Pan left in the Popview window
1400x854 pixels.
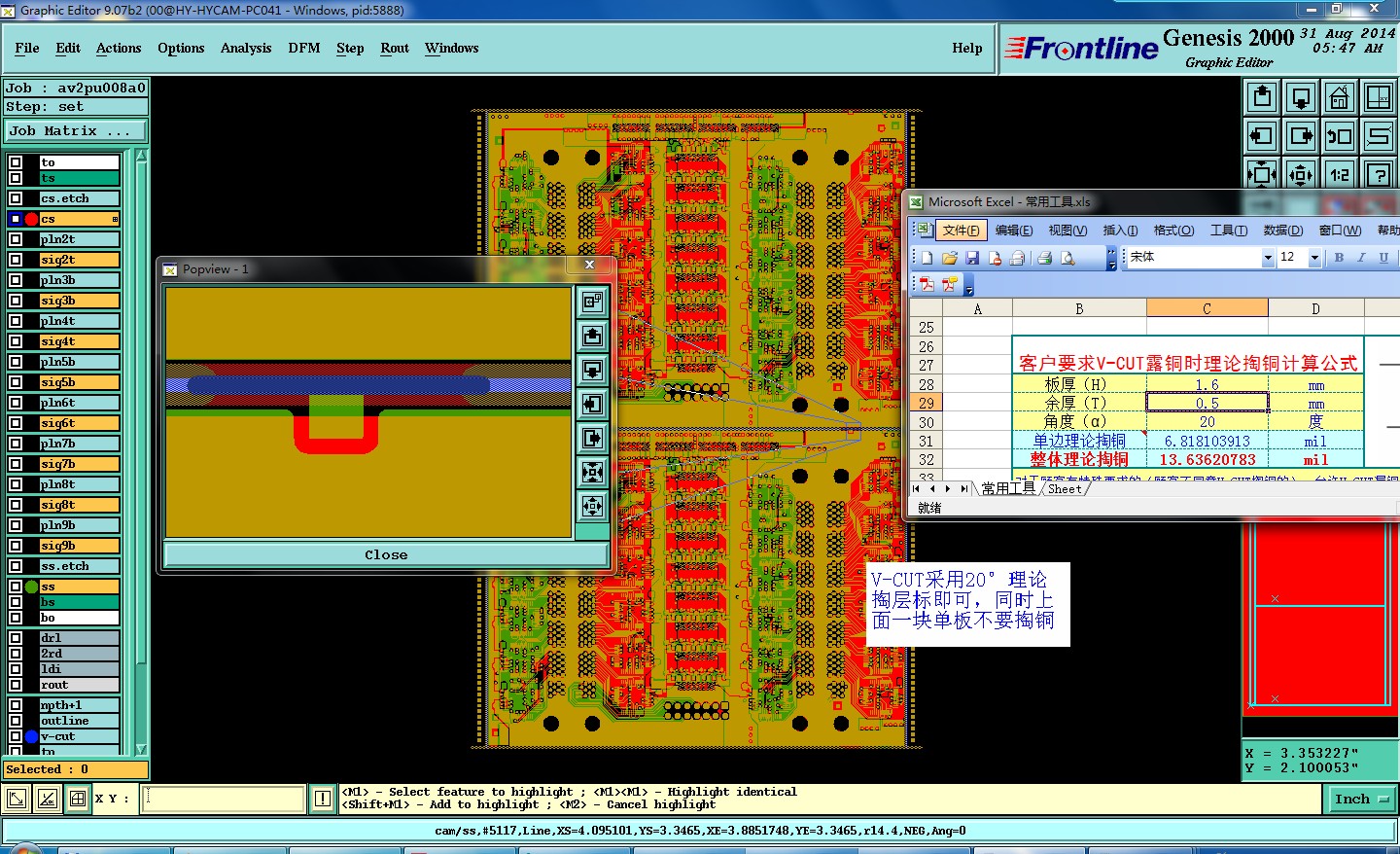click(592, 405)
